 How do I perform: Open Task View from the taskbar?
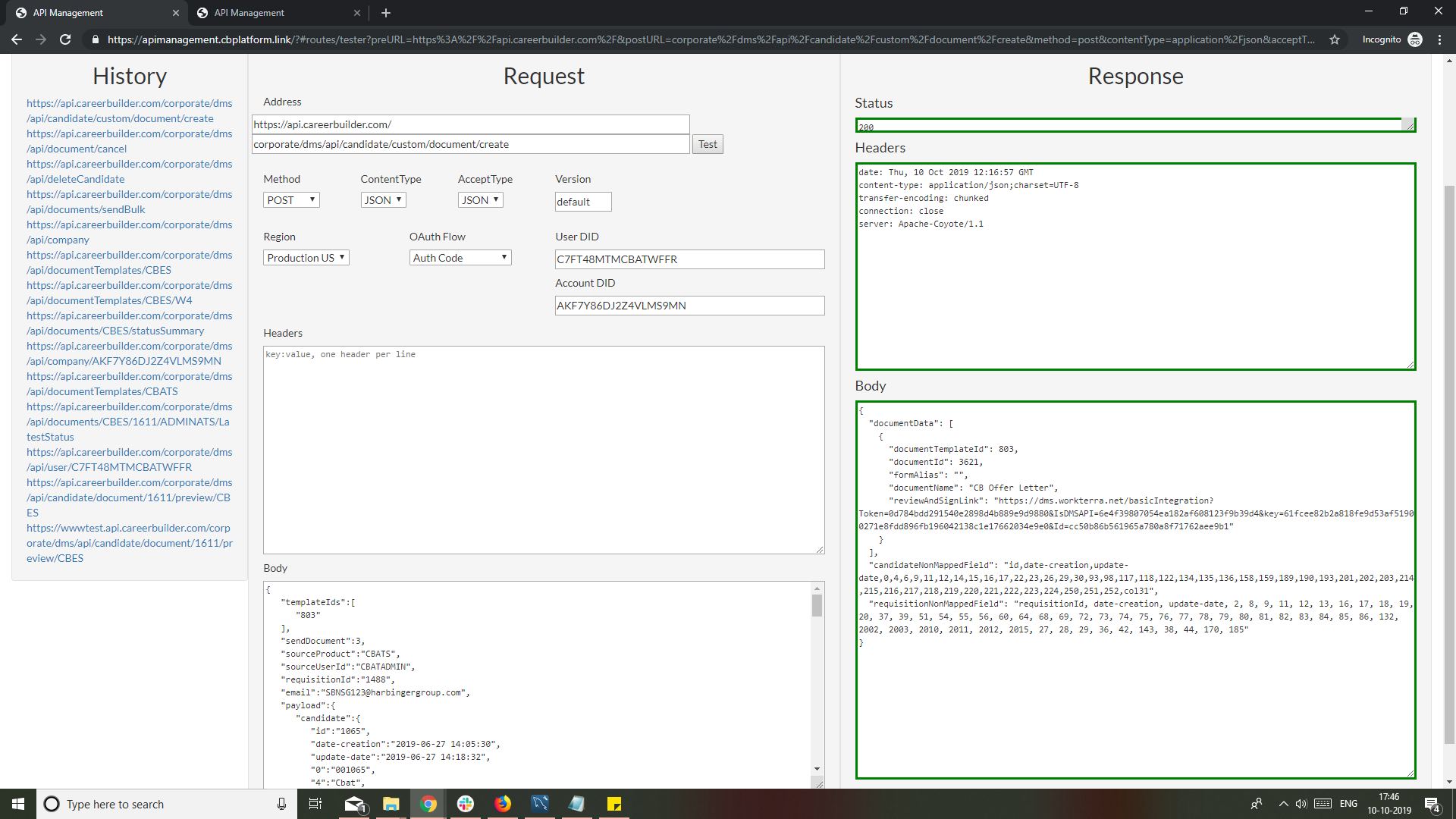tap(315, 804)
